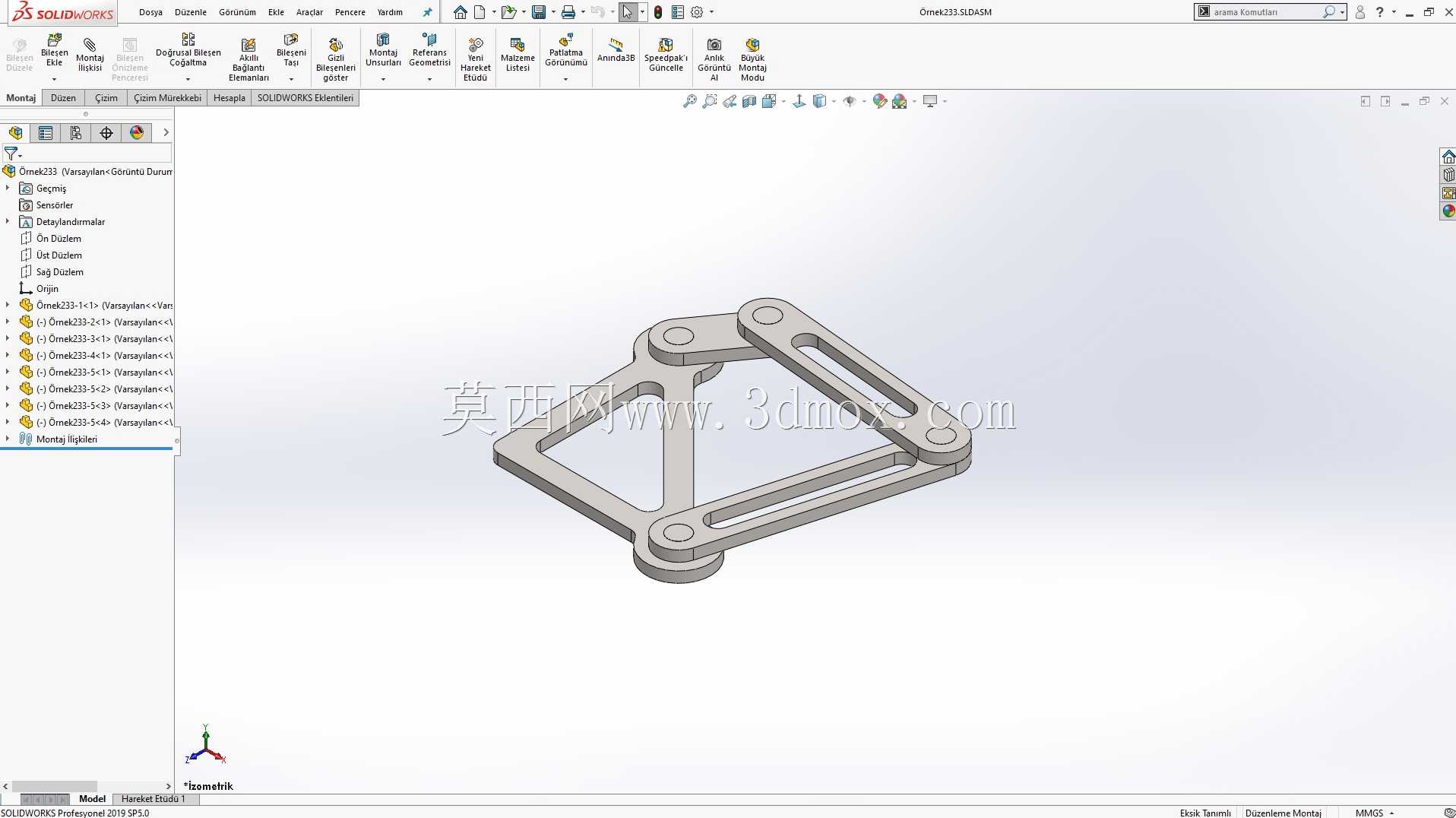Open the Apply Scene icon

[900, 101]
